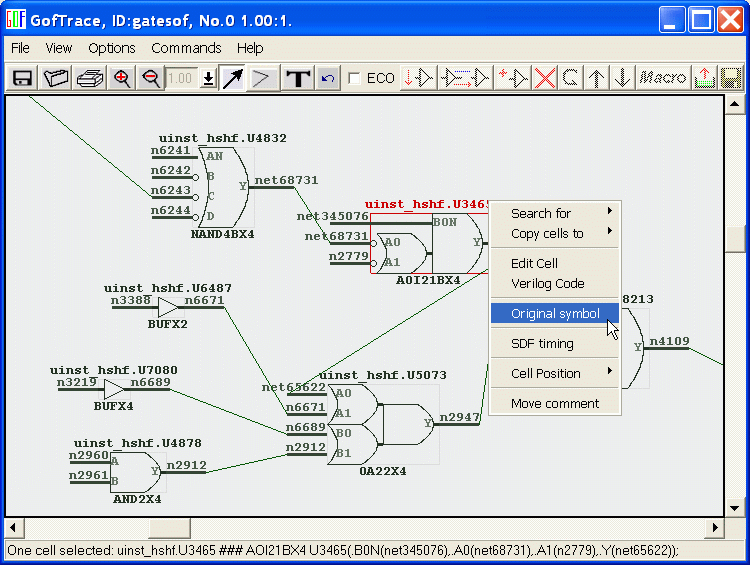
Task: Choose Original symbol from context menu
Action: coord(555,313)
